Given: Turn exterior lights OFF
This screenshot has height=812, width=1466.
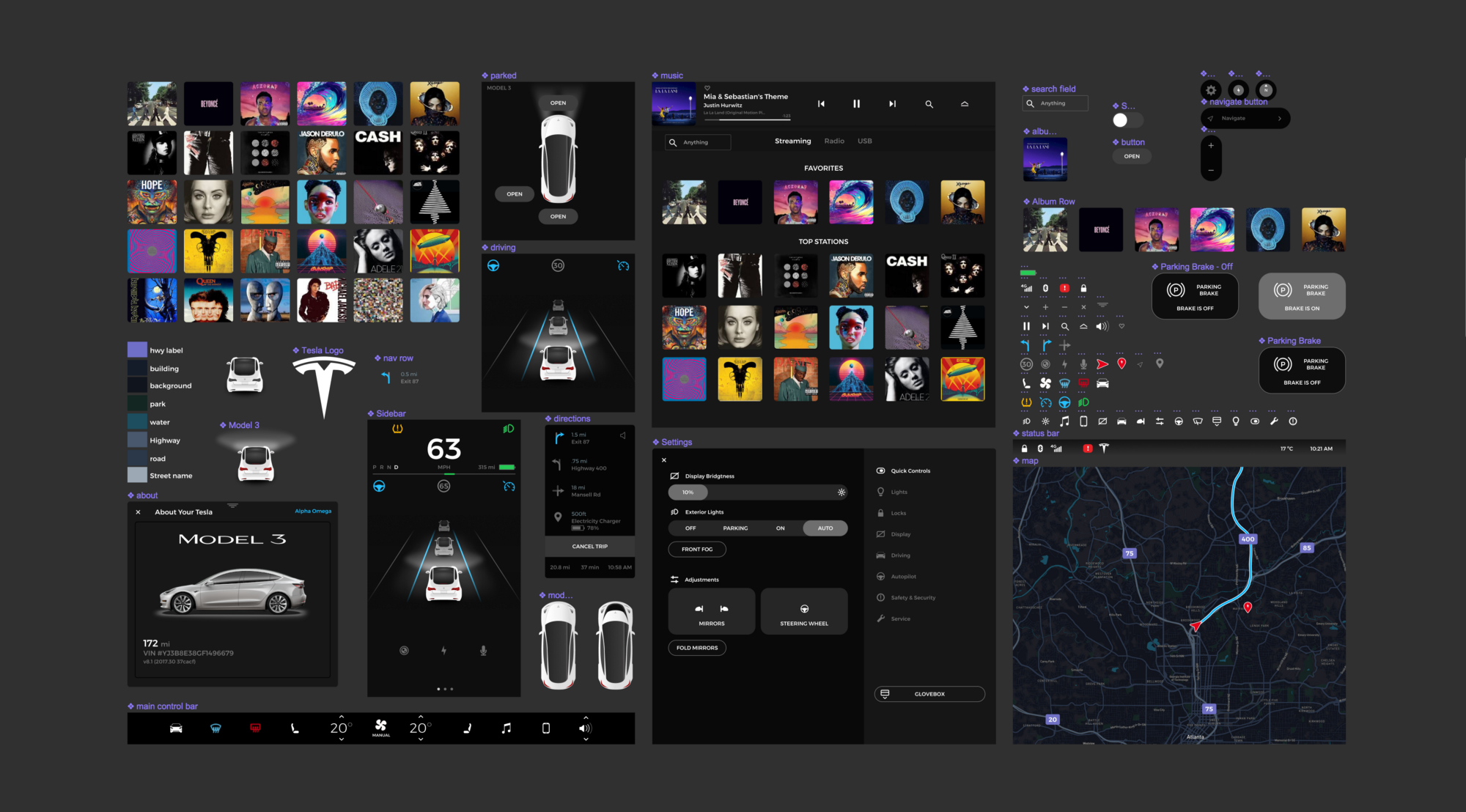Looking at the screenshot, I should [689, 528].
